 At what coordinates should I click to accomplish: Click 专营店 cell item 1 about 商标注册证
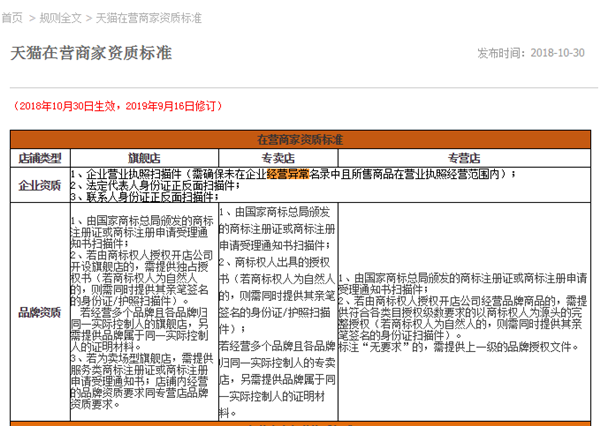(463, 284)
